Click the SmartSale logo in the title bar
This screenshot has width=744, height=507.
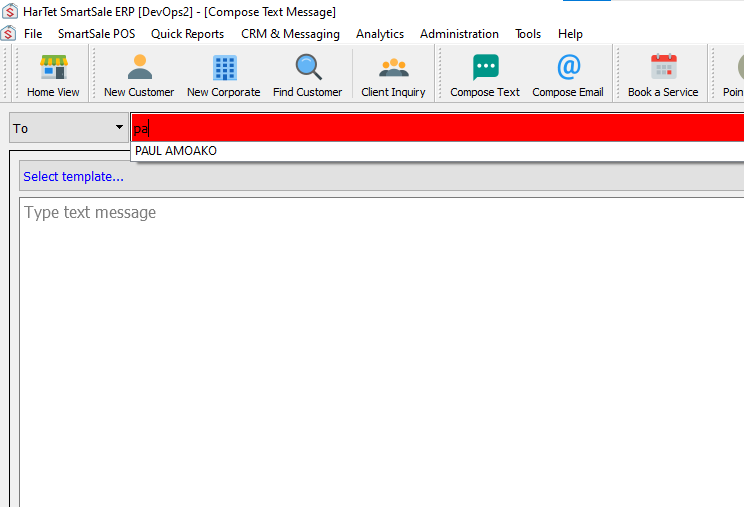pyautogui.click(x=10, y=11)
